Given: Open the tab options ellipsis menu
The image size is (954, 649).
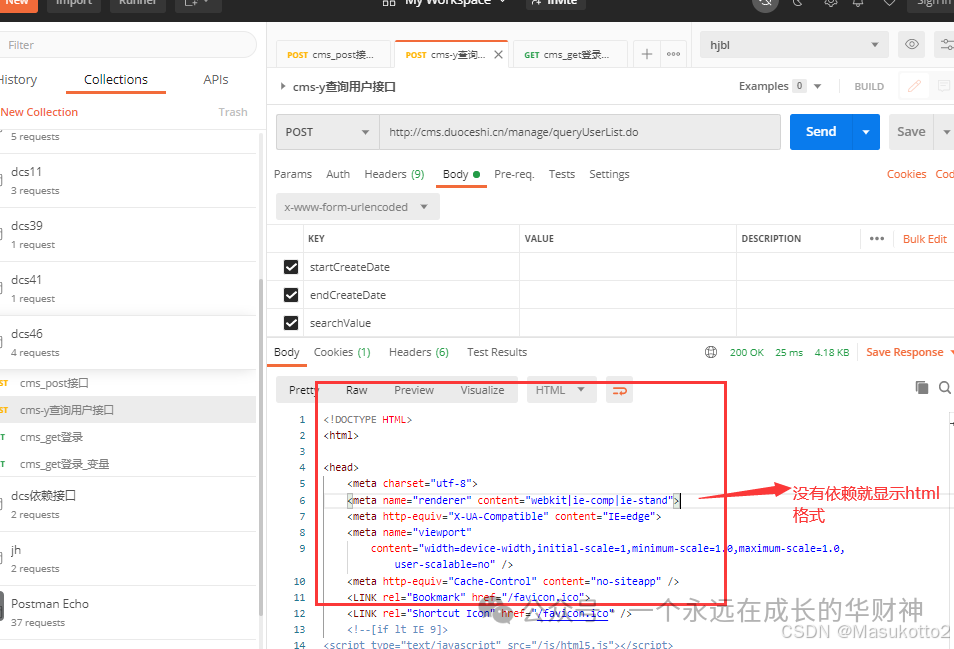Looking at the screenshot, I should tap(674, 54).
